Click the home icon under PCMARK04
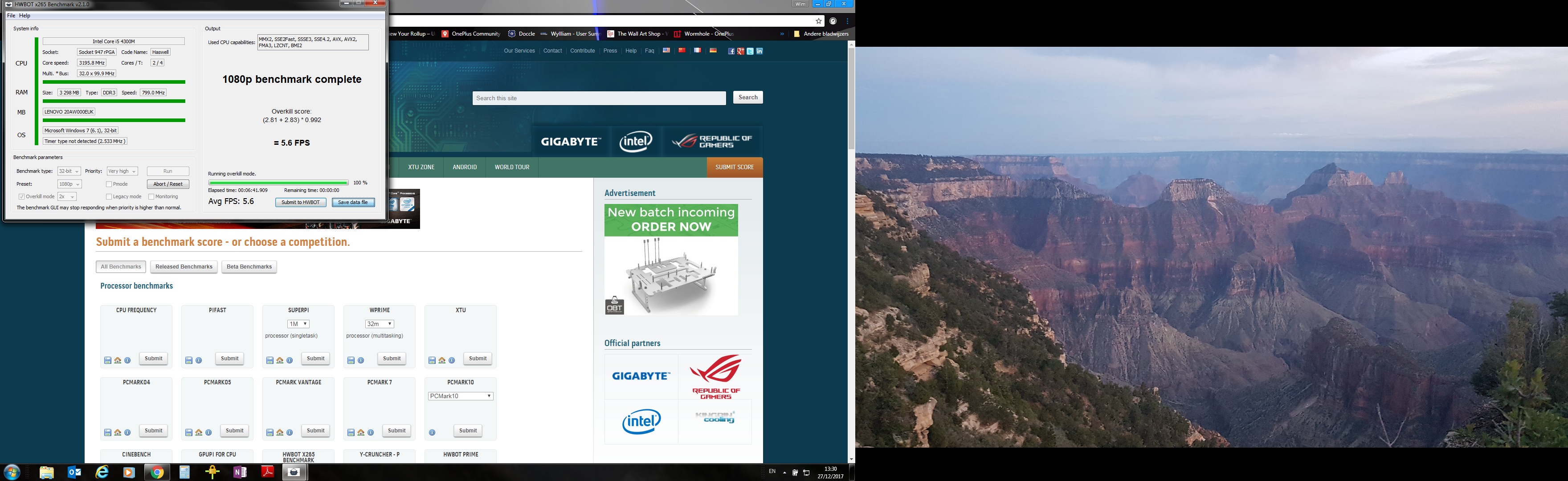The height and width of the screenshot is (481, 1568). tap(118, 433)
